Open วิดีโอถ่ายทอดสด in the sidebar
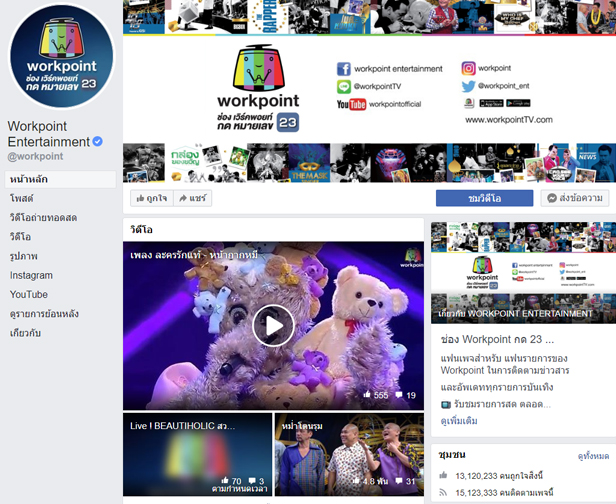 43,218
